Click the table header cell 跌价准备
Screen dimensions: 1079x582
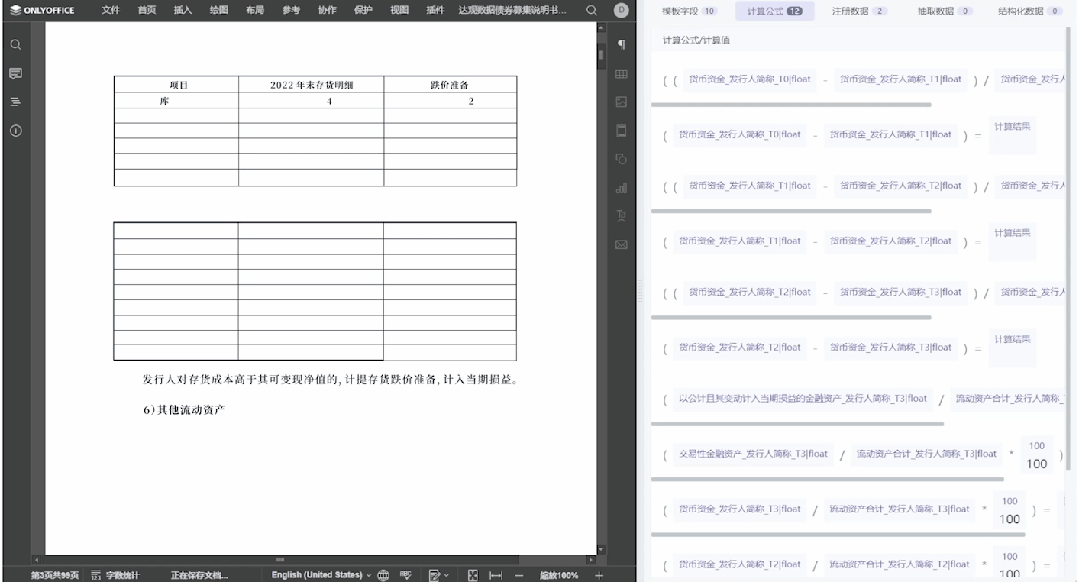pos(450,85)
